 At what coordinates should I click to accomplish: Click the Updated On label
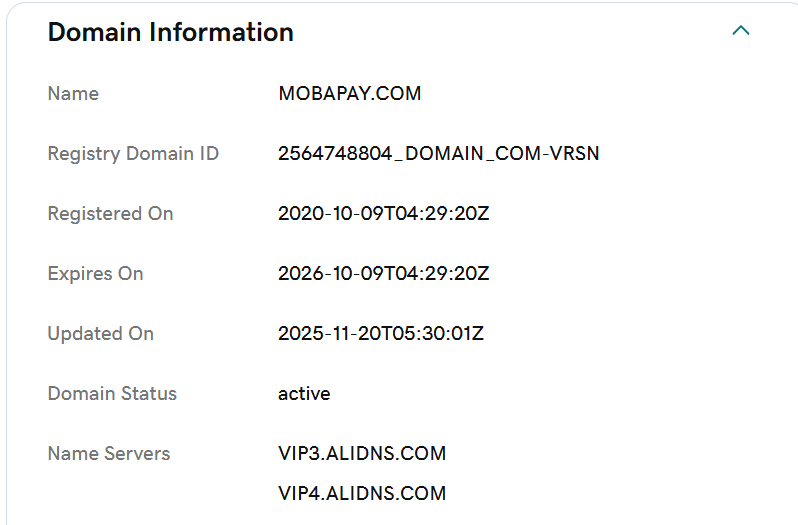[x=100, y=334]
